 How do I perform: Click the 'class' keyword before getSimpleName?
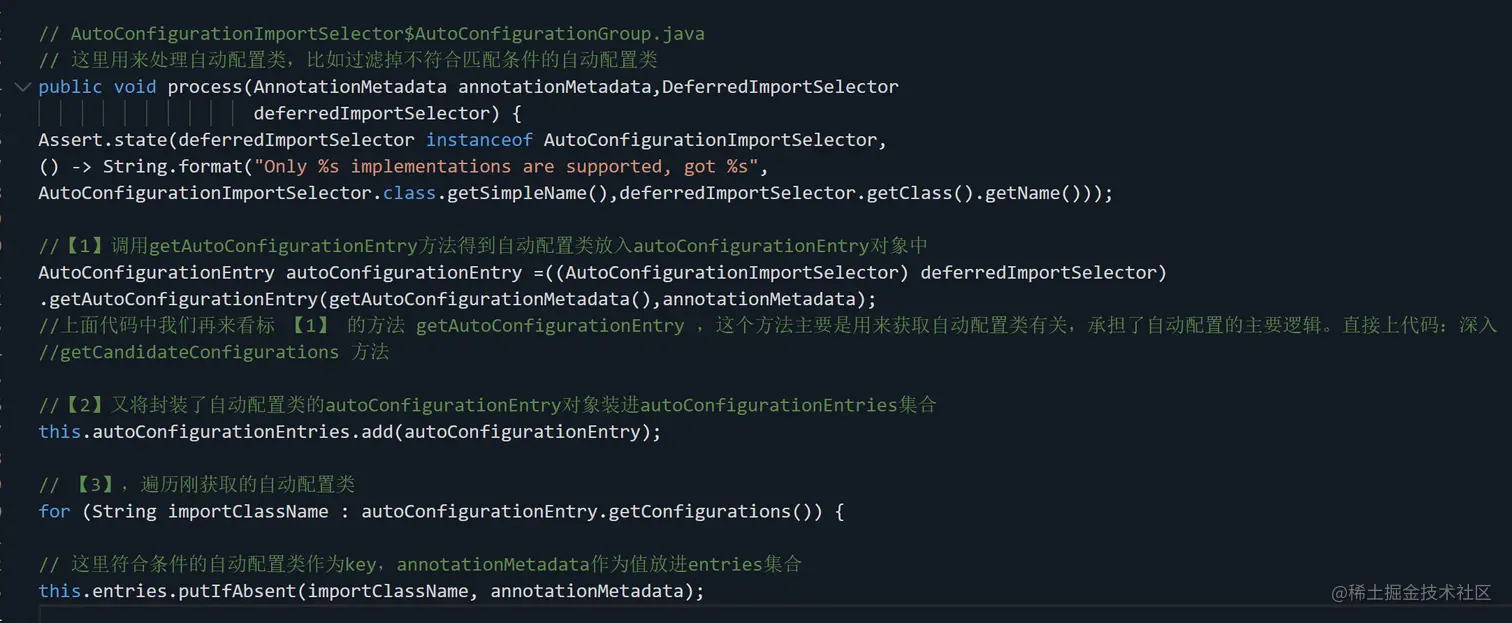pos(409,193)
